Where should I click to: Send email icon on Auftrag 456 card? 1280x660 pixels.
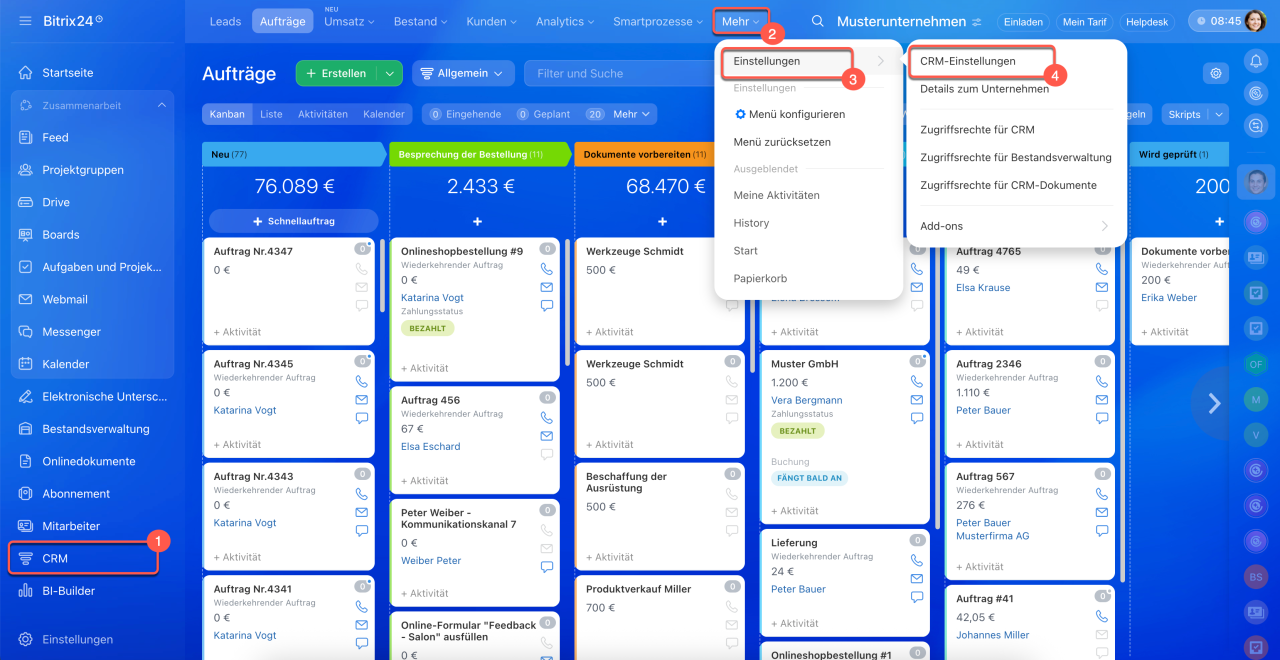coord(546,436)
